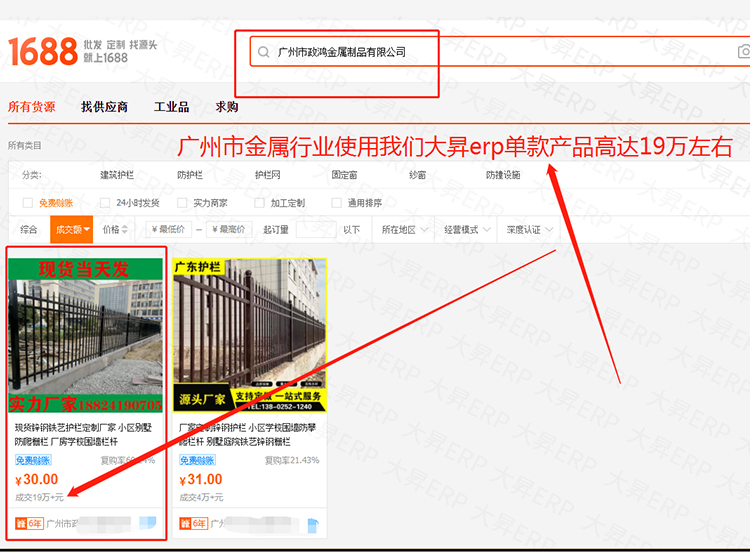The image size is (750, 553).
Task: Toggle 免费赊账 checkbox
Action: point(28,203)
